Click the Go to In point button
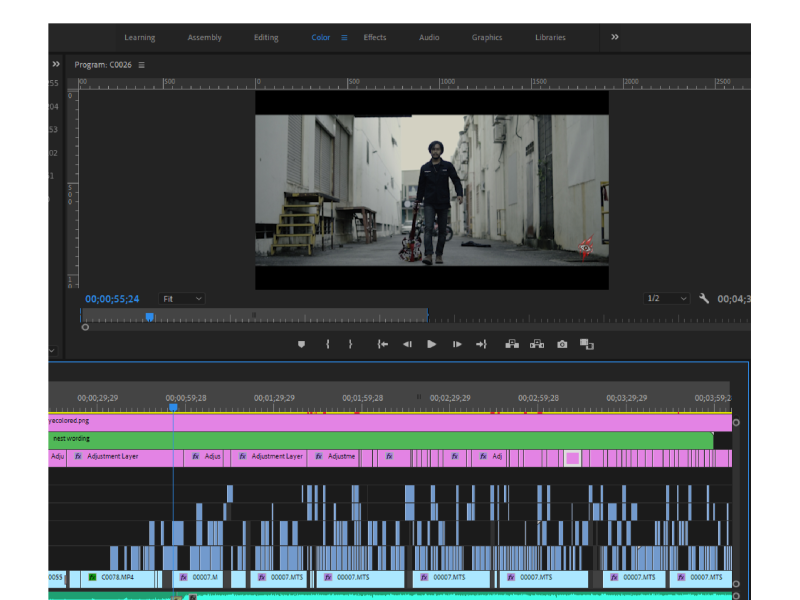The height and width of the screenshot is (600, 800). point(382,344)
